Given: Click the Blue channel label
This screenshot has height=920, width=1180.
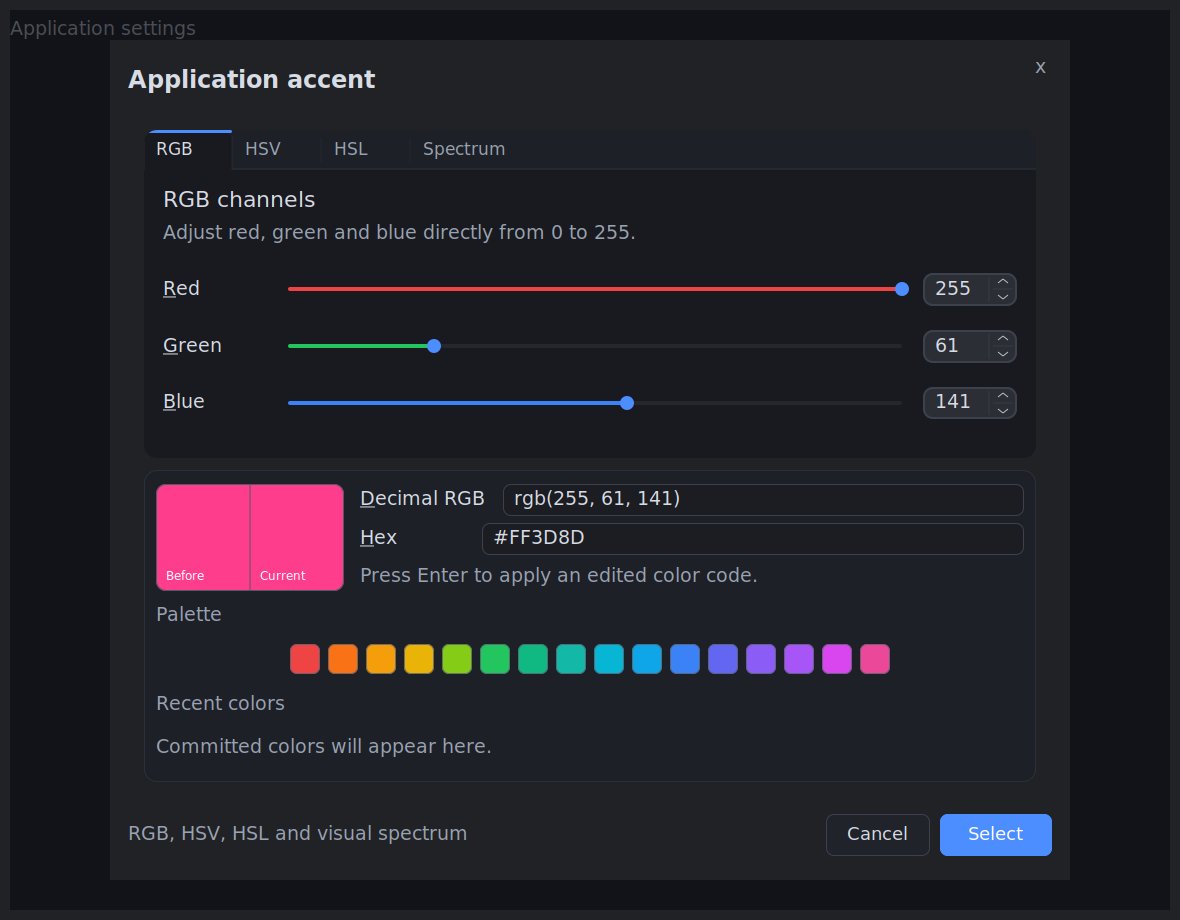Looking at the screenshot, I should tap(184, 402).
